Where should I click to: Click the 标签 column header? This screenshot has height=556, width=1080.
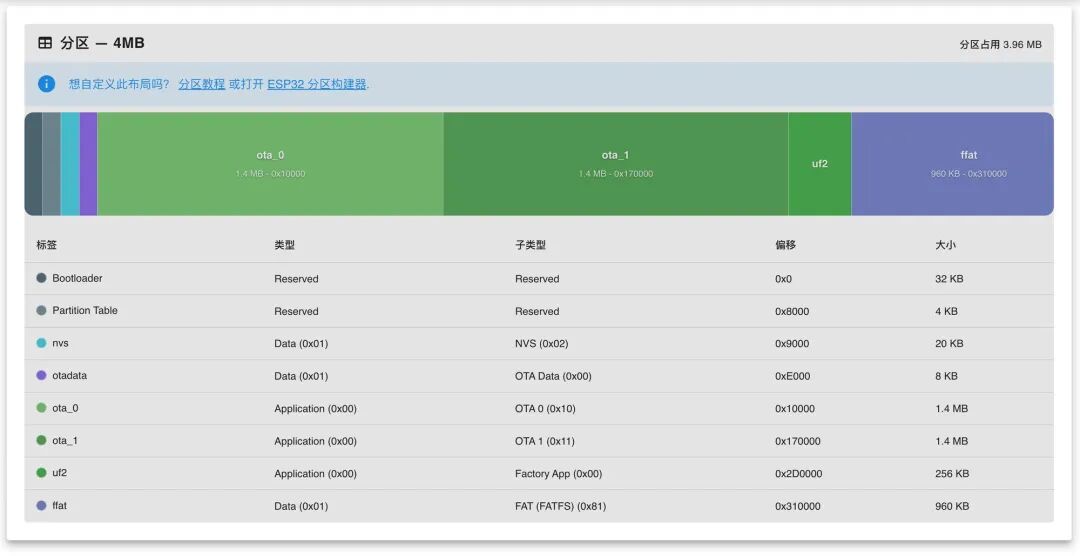click(x=47, y=245)
